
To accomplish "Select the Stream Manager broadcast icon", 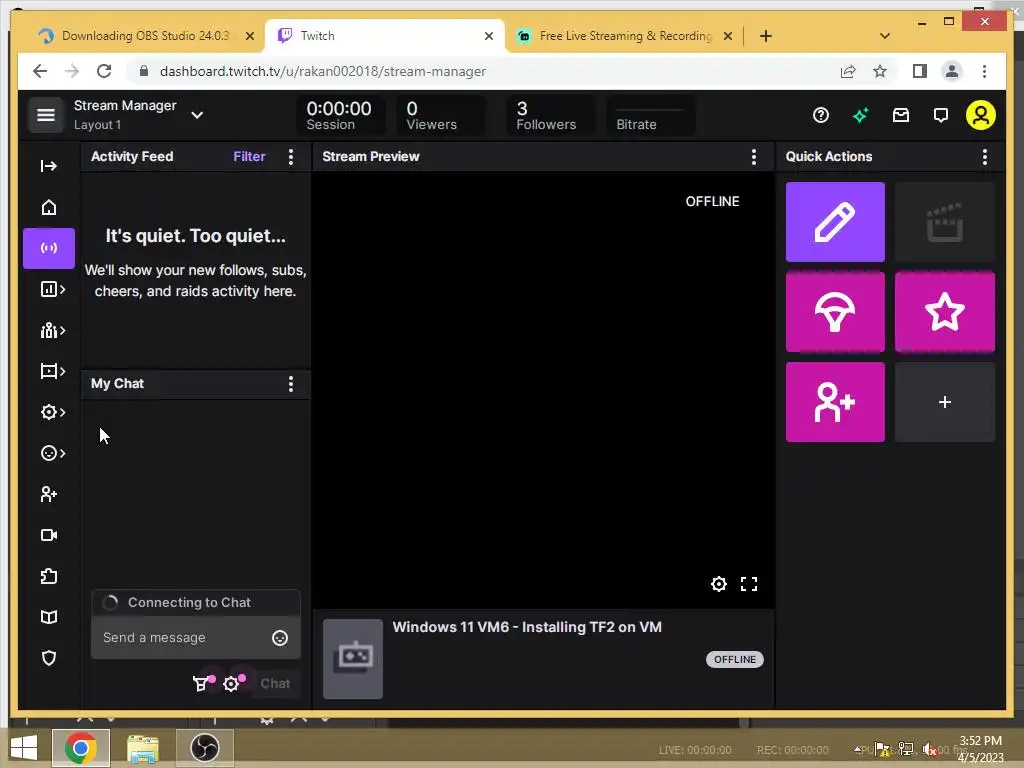I will tap(49, 248).
